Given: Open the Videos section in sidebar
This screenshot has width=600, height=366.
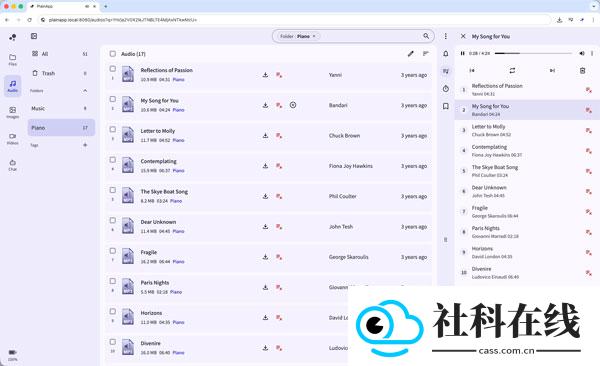Looking at the screenshot, I should click(13, 139).
